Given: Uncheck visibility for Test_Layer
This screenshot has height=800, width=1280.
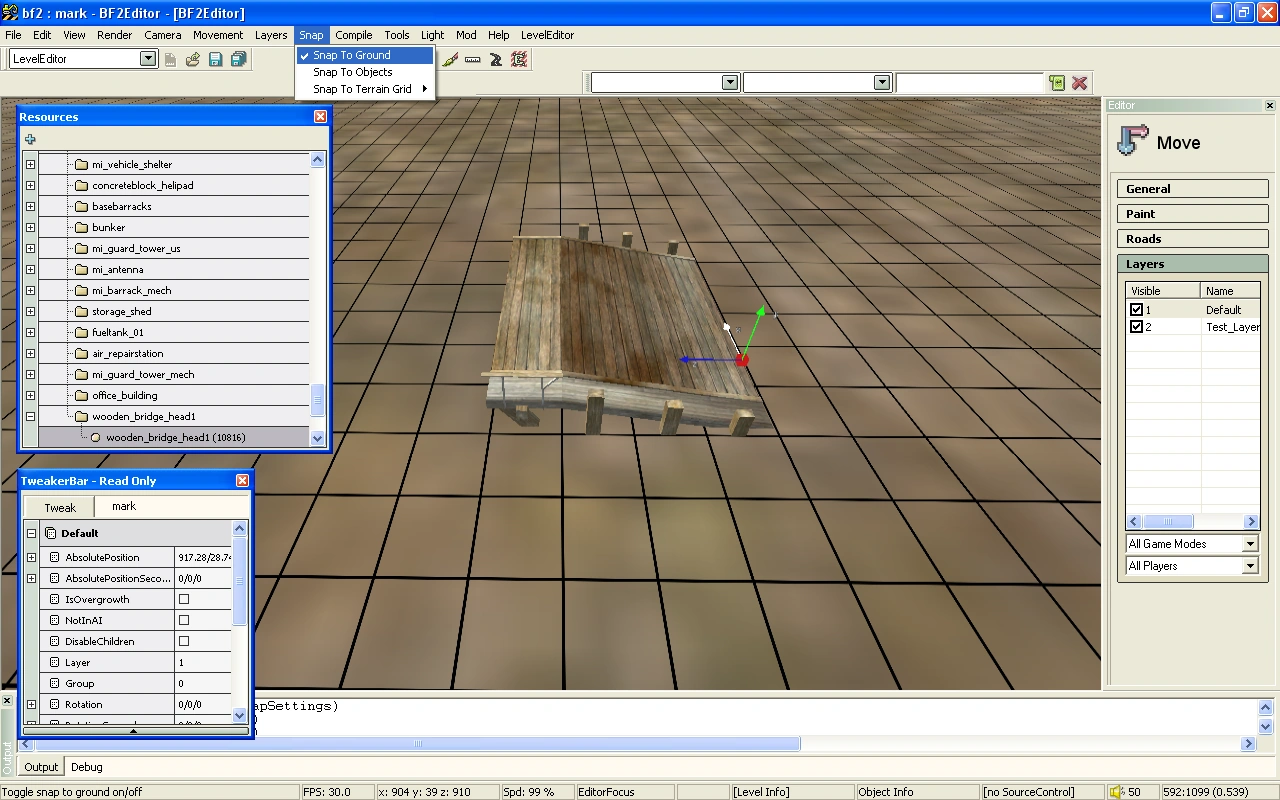Looking at the screenshot, I should (x=1136, y=327).
